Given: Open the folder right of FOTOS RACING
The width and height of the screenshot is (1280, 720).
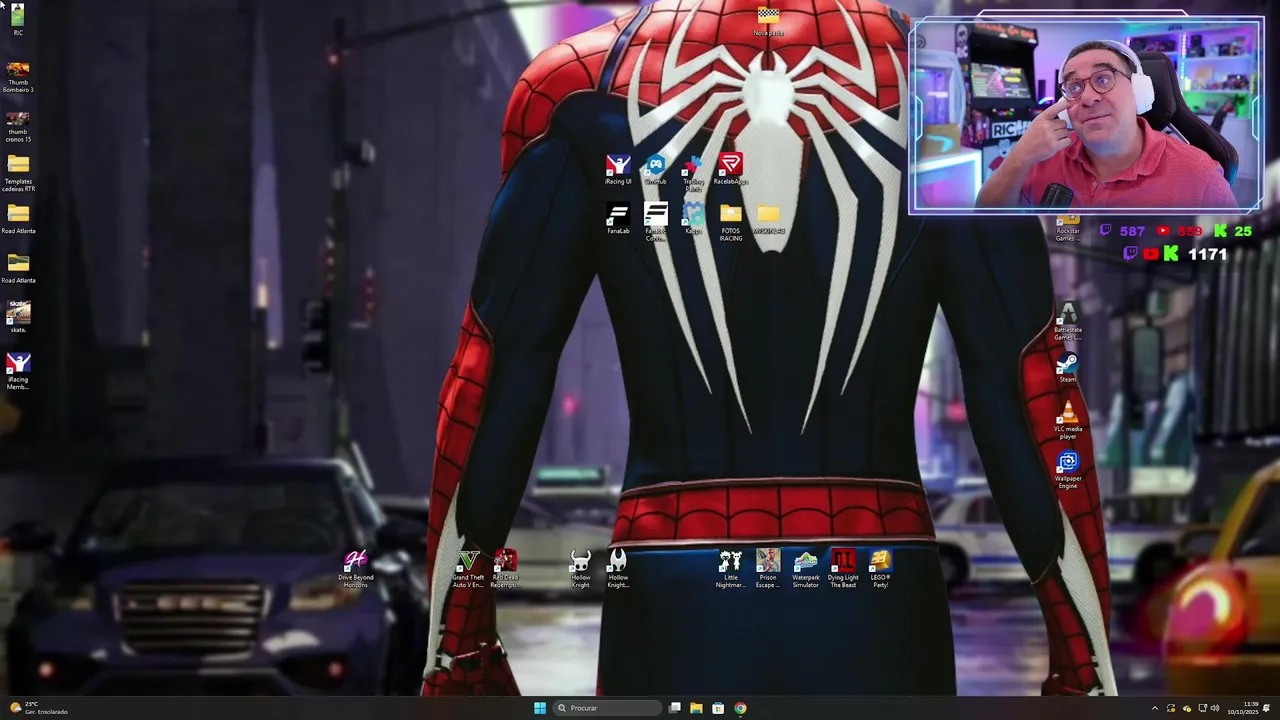Looking at the screenshot, I should tap(768, 220).
